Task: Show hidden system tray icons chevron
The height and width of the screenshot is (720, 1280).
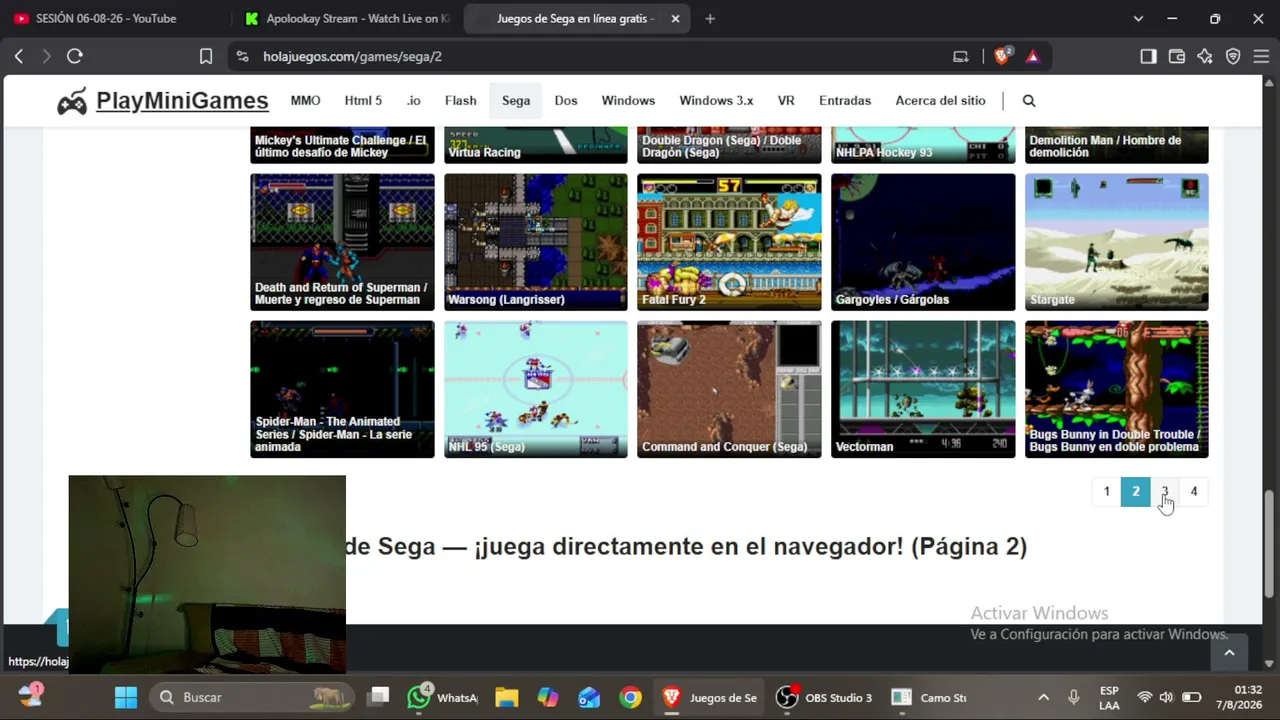Action: click(x=1044, y=697)
